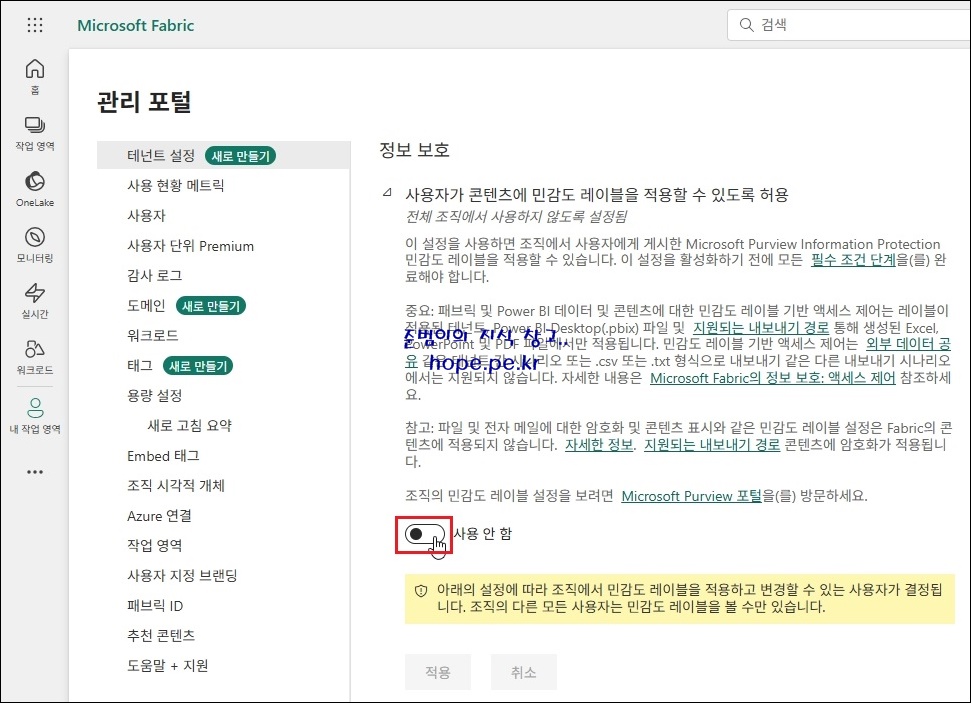Open 조직 시각적 개체 menu item
The image size is (971, 703).
click(176, 486)
